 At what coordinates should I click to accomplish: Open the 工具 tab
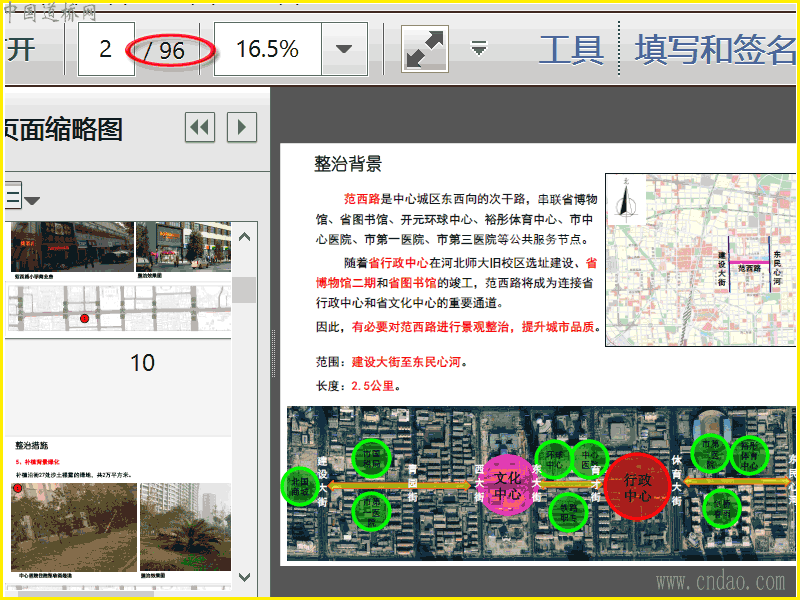[x=571, y=49]
